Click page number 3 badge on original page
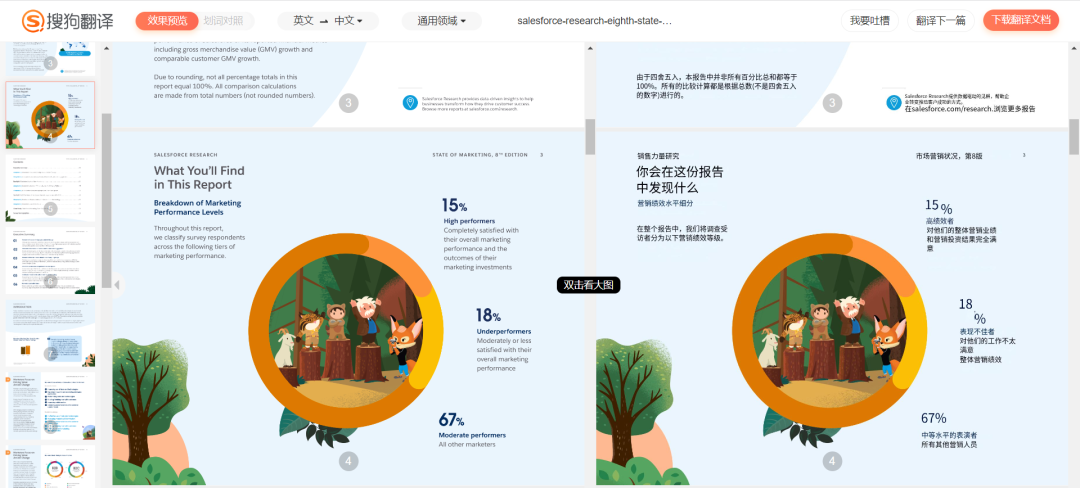This screenshot has width=1080, height=488. (349, 103)
